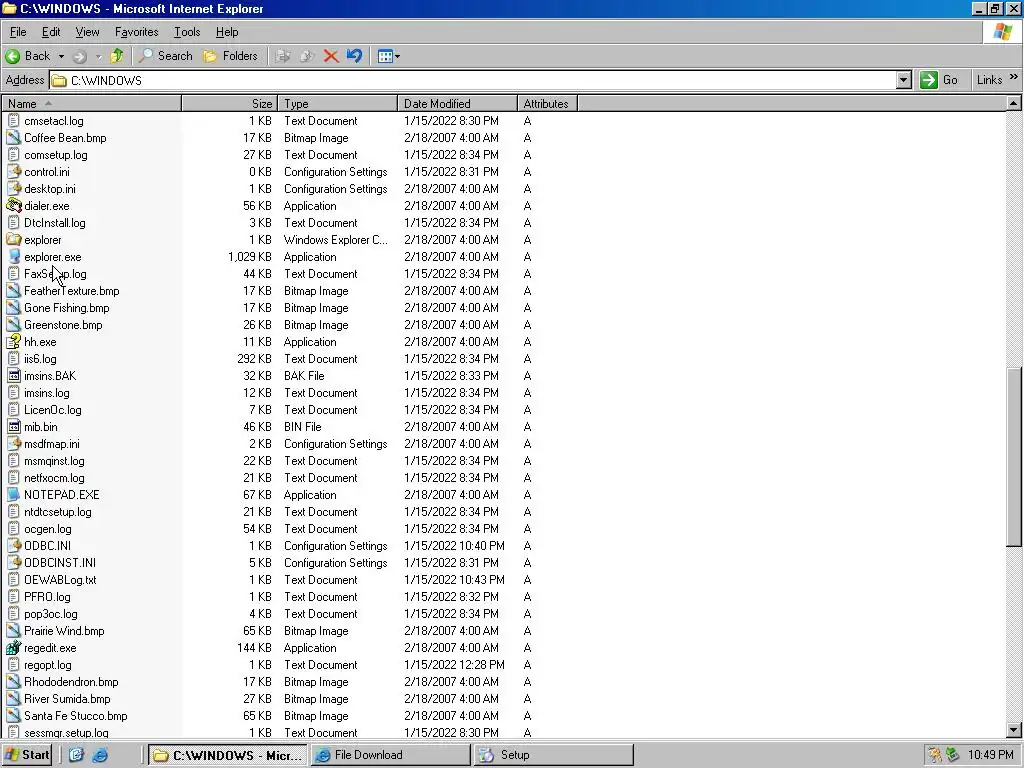Image resolution: width=1024 pixels, height=768 pixels.
Task: Open the Back history dropdown arrow
Action: 61,56
